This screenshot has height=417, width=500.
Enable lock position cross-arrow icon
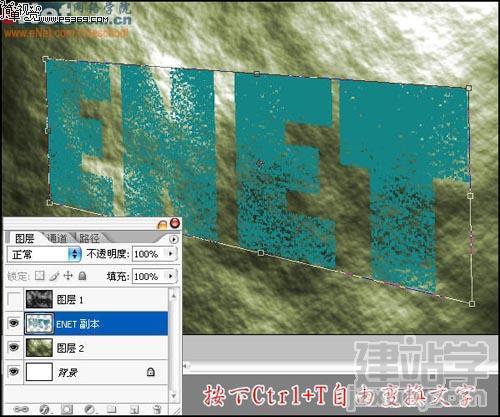coord(68,276)
